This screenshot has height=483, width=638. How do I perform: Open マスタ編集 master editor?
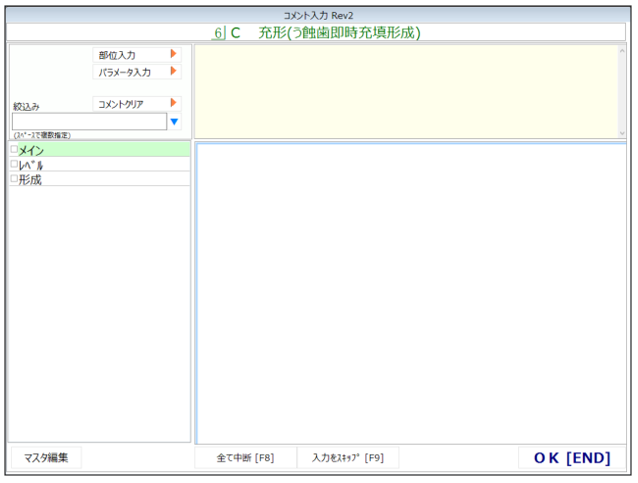(x=46, y=458)
